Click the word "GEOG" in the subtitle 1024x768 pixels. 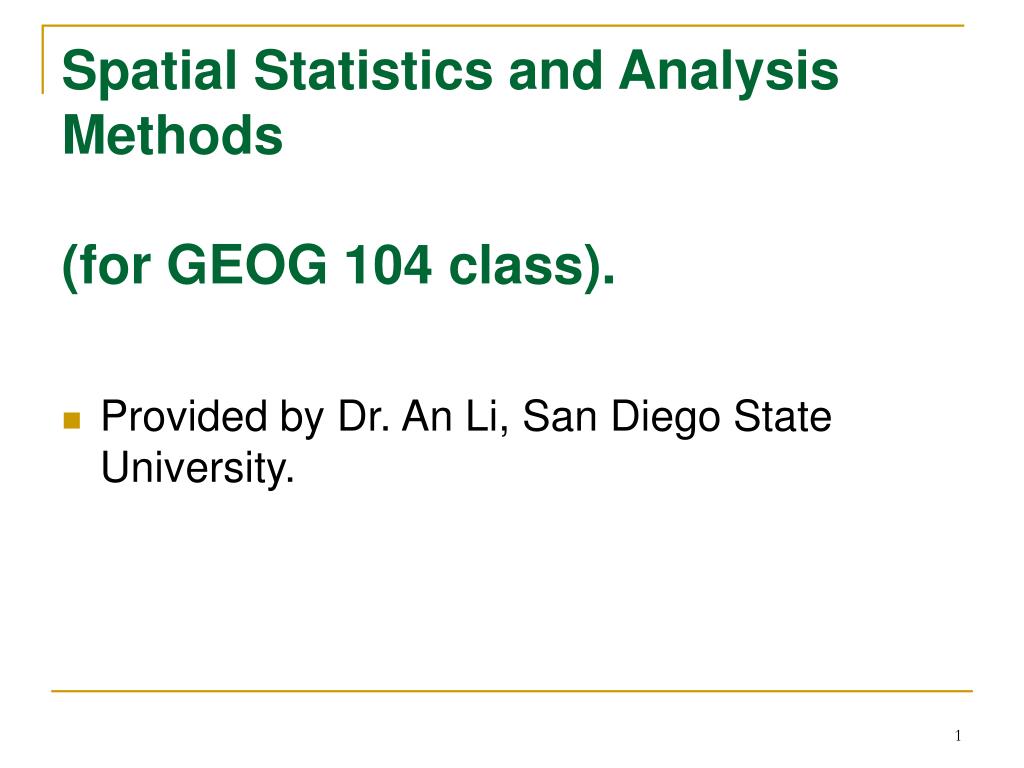pos(247,264)
